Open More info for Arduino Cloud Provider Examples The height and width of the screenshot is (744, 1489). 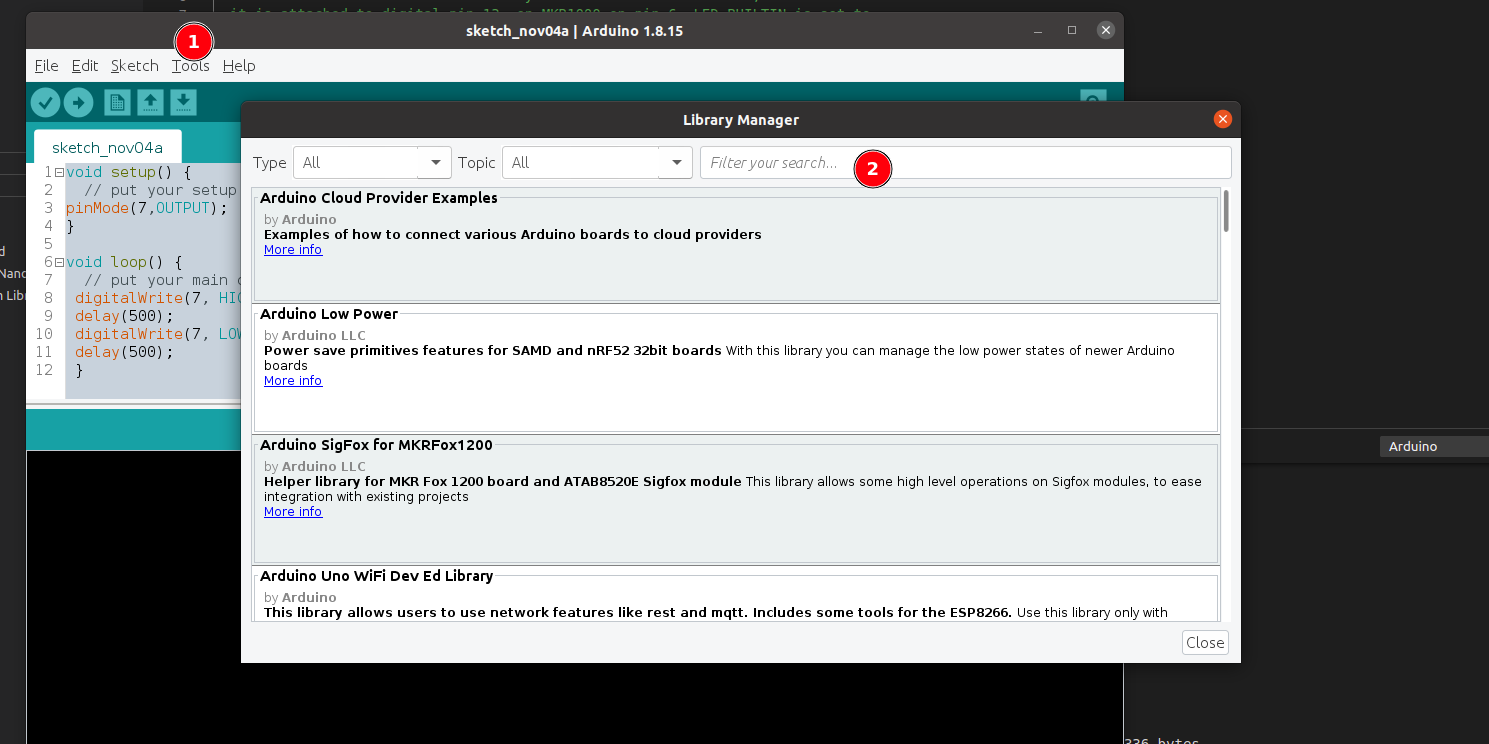coord(292,249)
